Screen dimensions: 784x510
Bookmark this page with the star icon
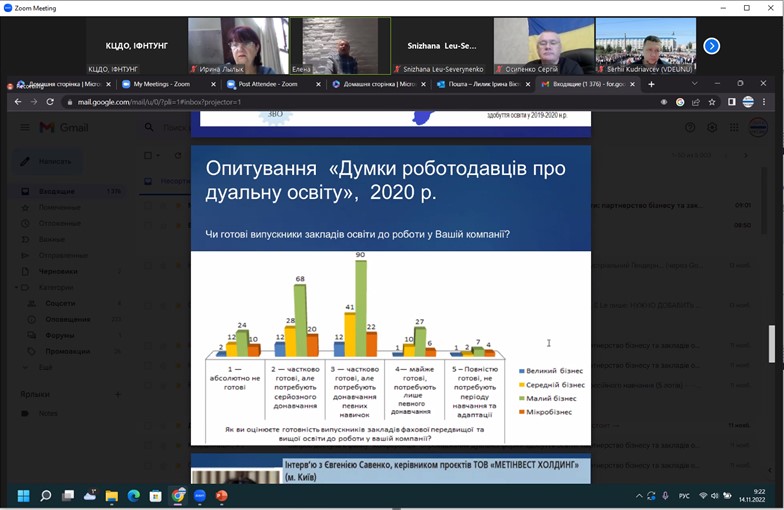click(x=712, y=102)
